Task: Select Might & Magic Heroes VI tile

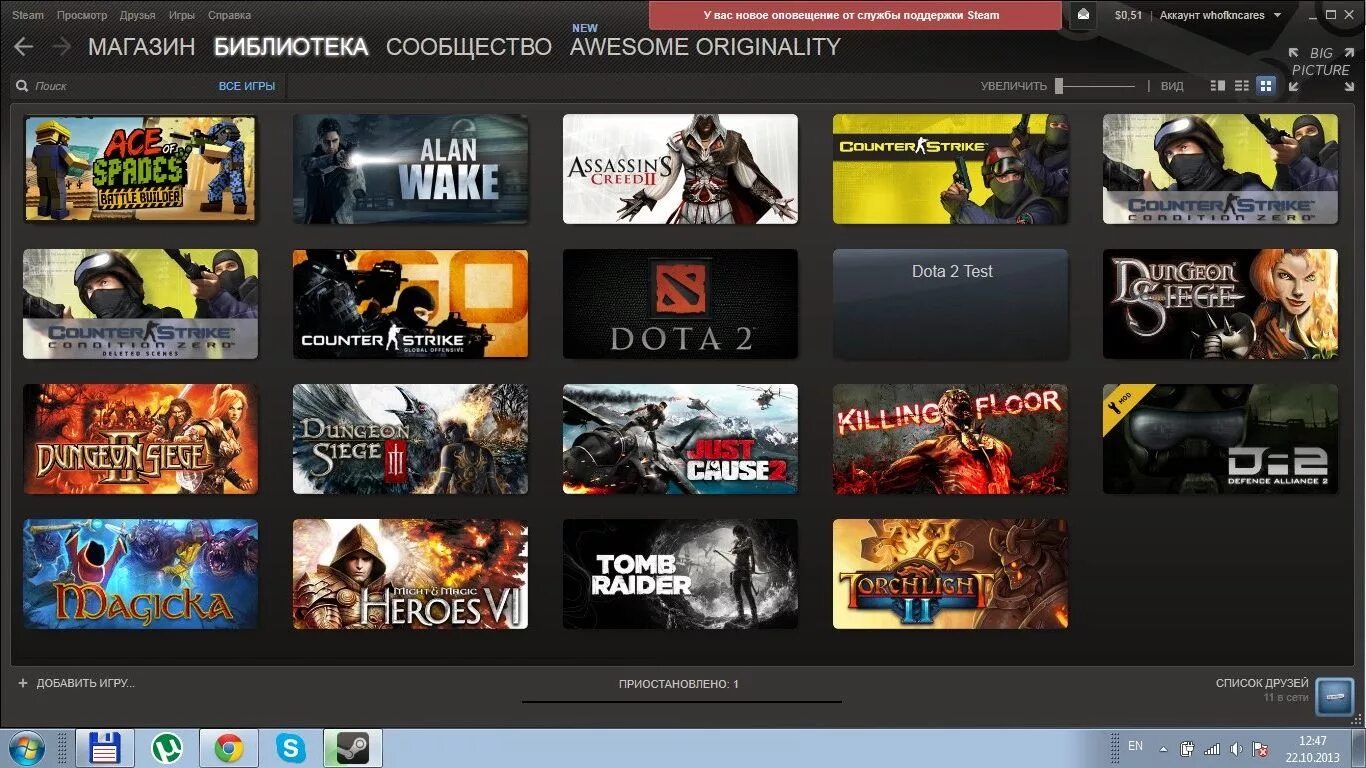Action: (x=410, y=574)
